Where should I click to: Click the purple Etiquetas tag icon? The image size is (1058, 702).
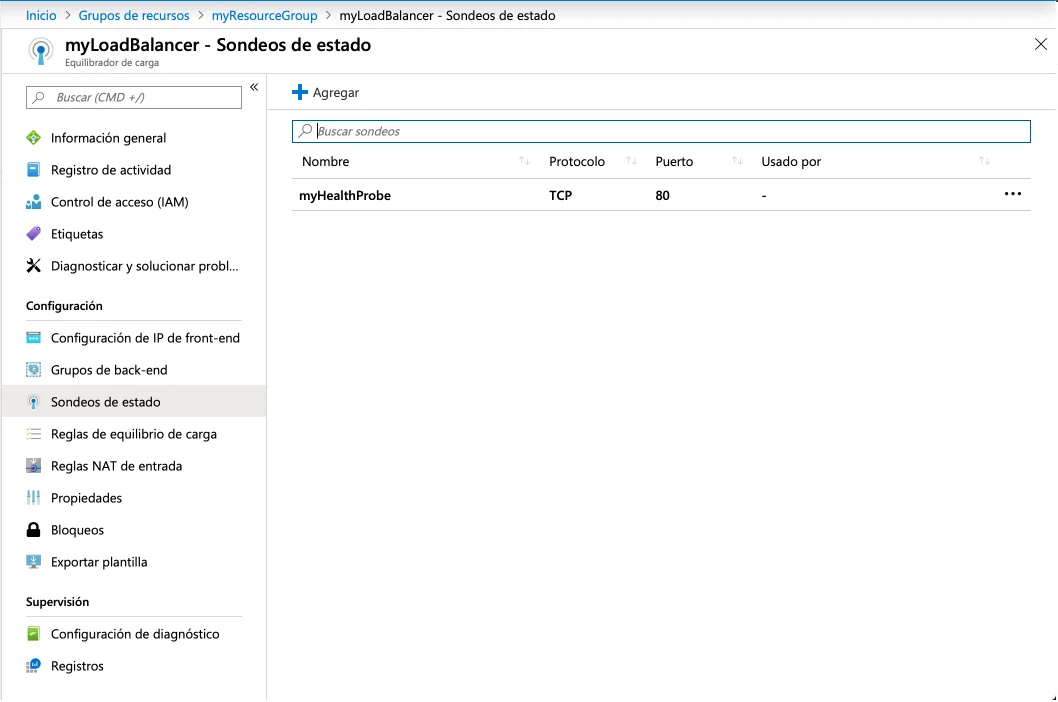coord(33,234)
